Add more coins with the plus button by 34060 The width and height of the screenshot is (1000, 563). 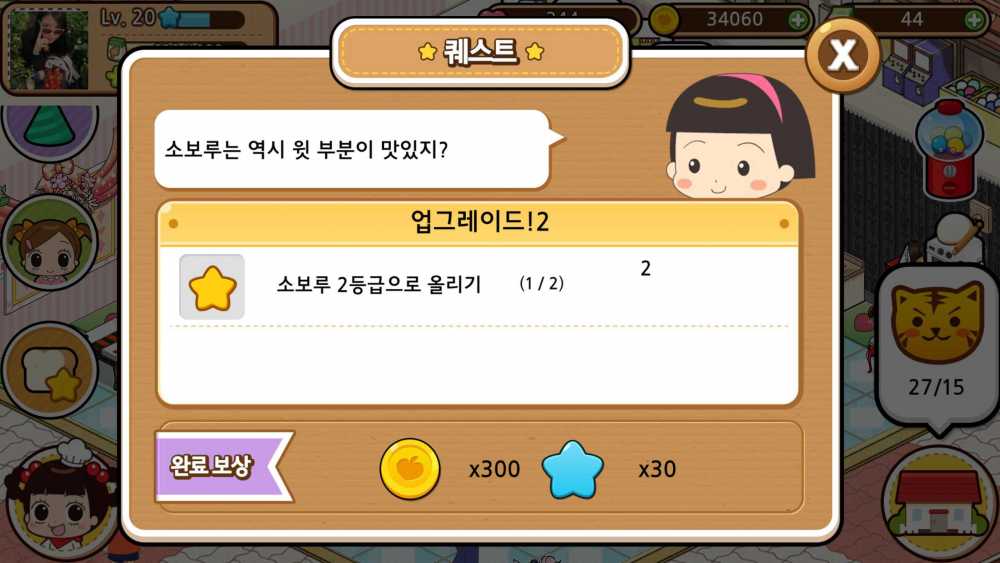click(797, 20)
